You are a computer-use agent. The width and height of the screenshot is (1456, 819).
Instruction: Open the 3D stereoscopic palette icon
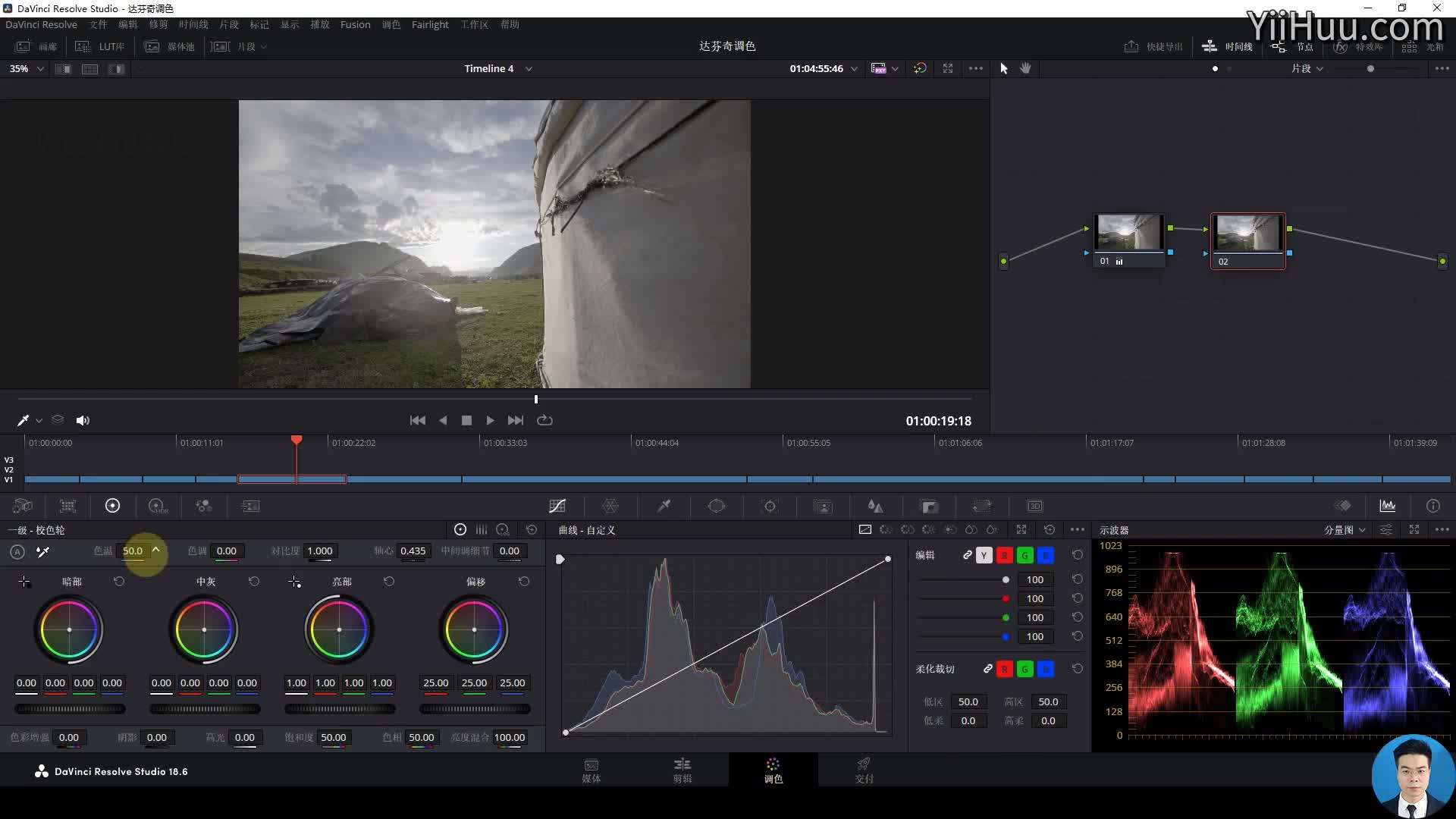pos(1035,506)
